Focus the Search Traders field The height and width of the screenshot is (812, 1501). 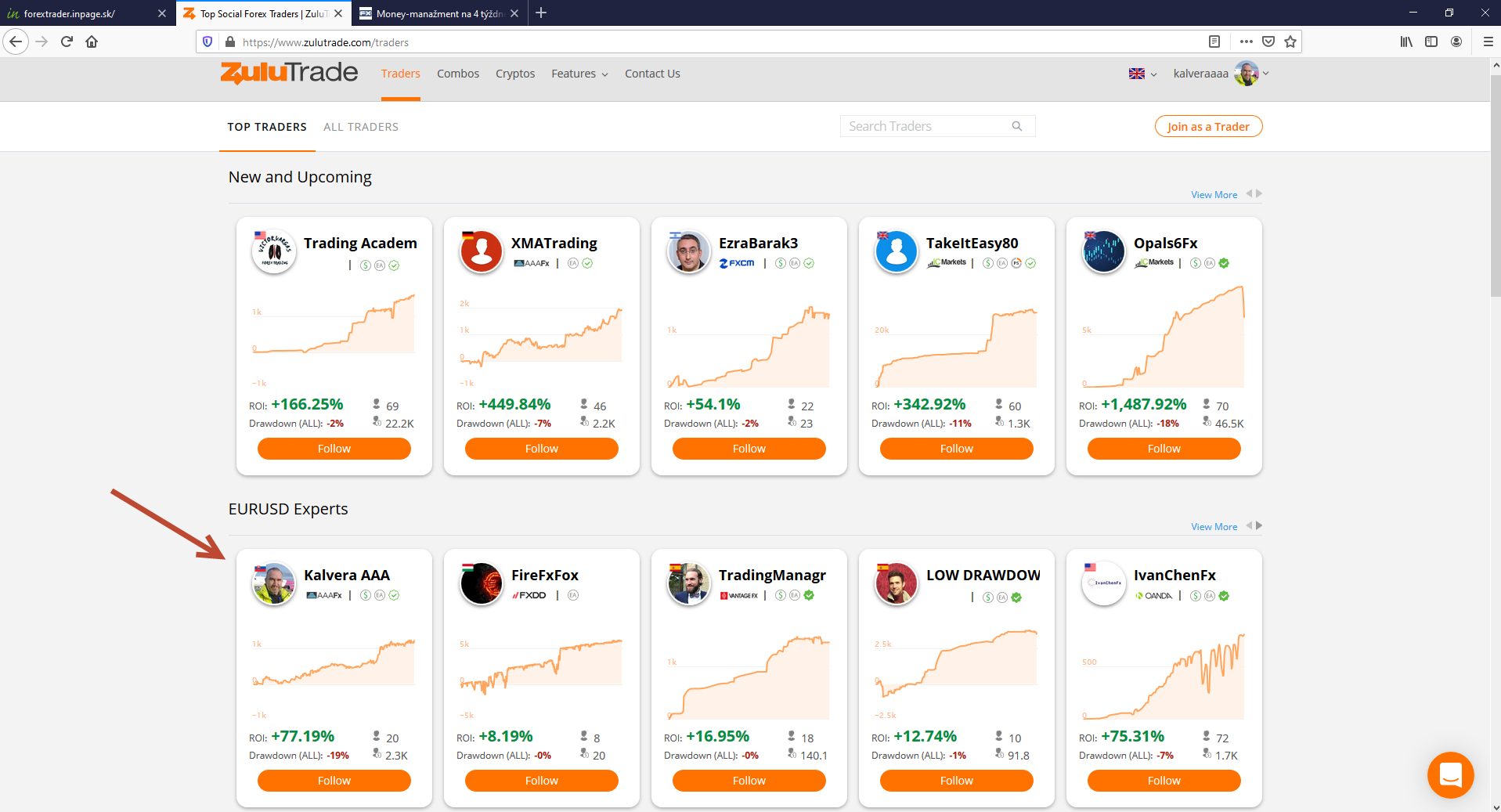click(937, 126)
